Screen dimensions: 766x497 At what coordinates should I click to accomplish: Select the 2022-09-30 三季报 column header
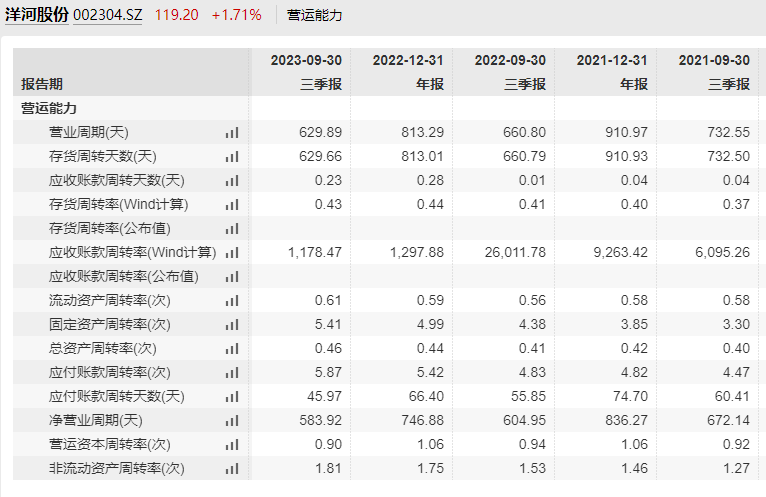pos(504,72)
